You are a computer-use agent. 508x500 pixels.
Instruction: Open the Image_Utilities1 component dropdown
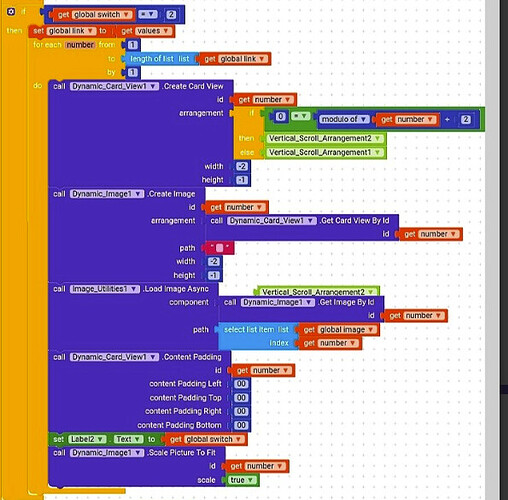[105, 289]
